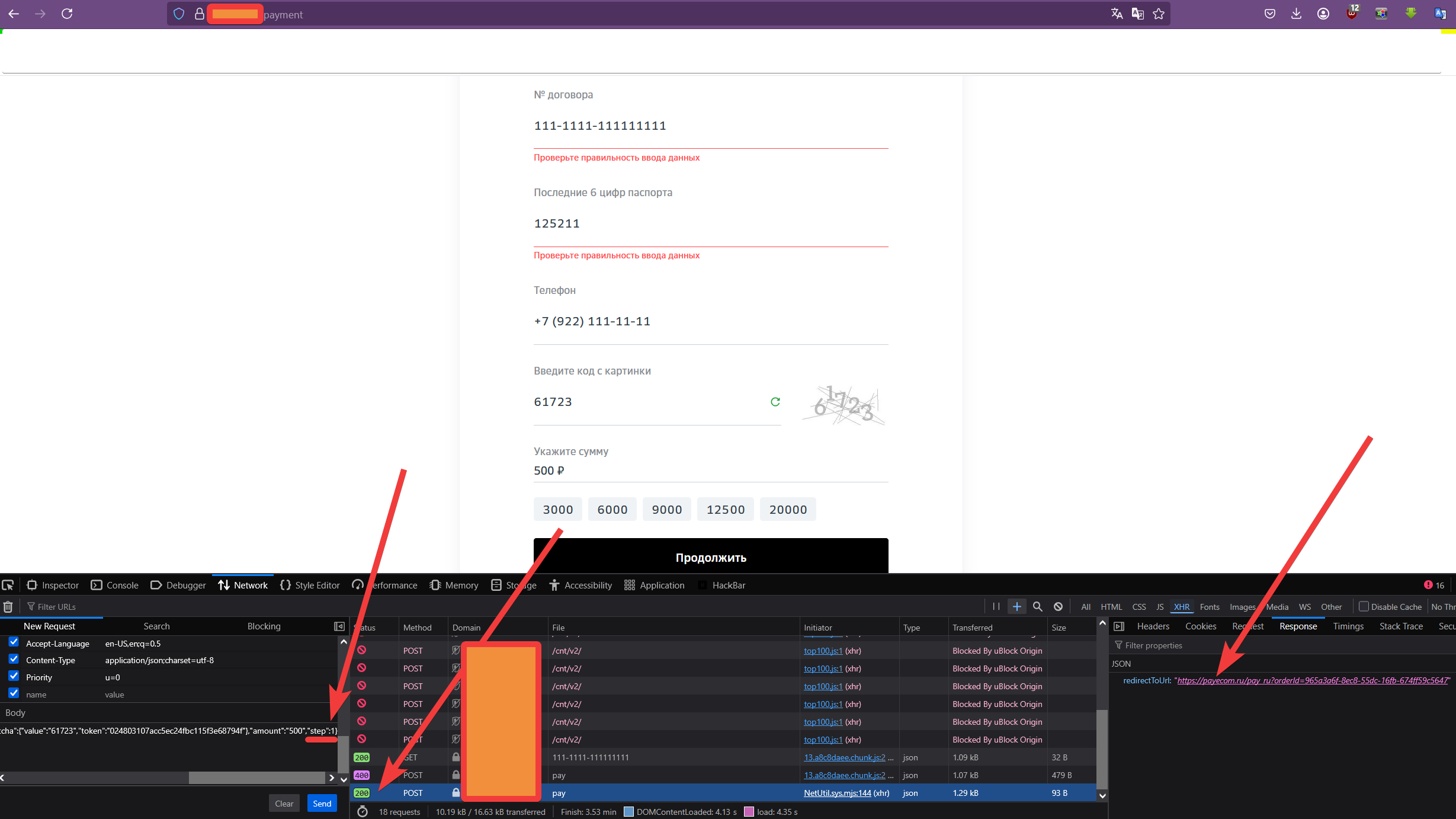Click the request blocking icon
1456x819 pixels.
pos(1058,607)
